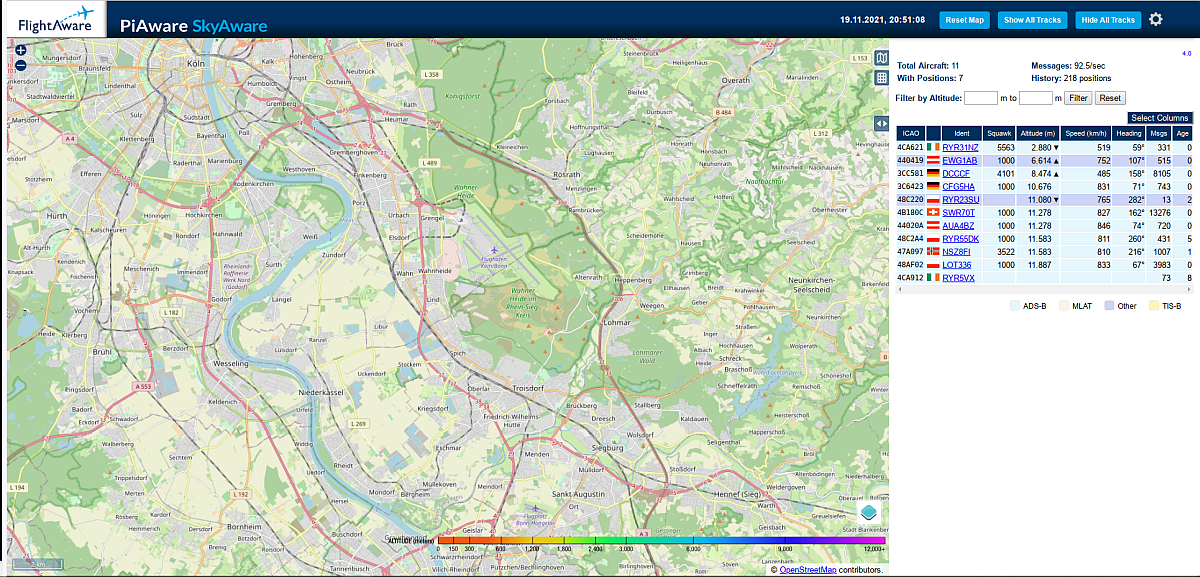The height and width of the screenshot is (577, 1200).
Task: Click the TIS-B legend color swatch
Action: tap(1155, 306)
